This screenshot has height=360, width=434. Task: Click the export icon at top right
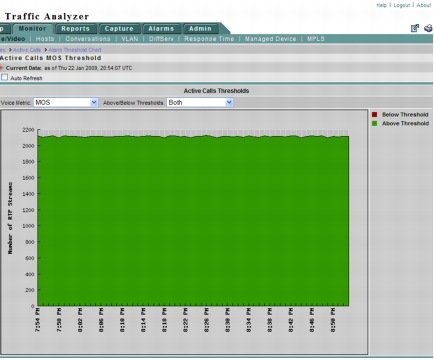[x=415, y=28]
